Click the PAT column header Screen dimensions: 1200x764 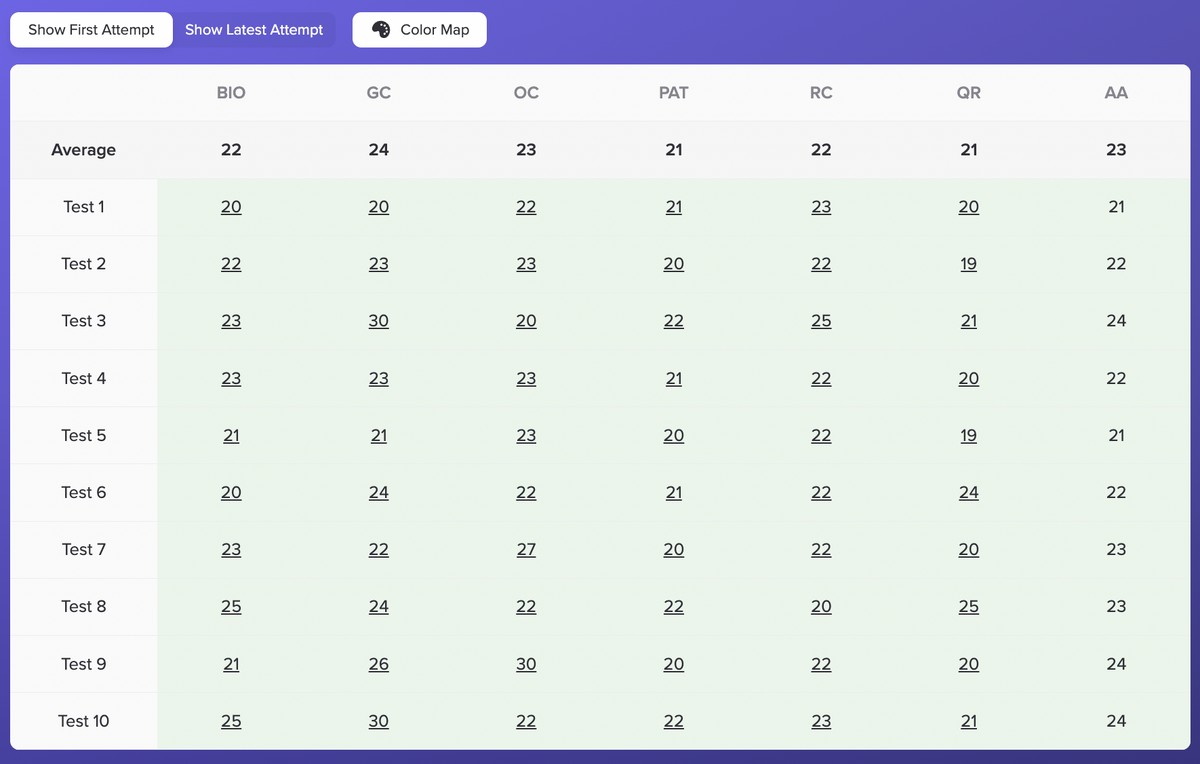(x=674, y=93)
